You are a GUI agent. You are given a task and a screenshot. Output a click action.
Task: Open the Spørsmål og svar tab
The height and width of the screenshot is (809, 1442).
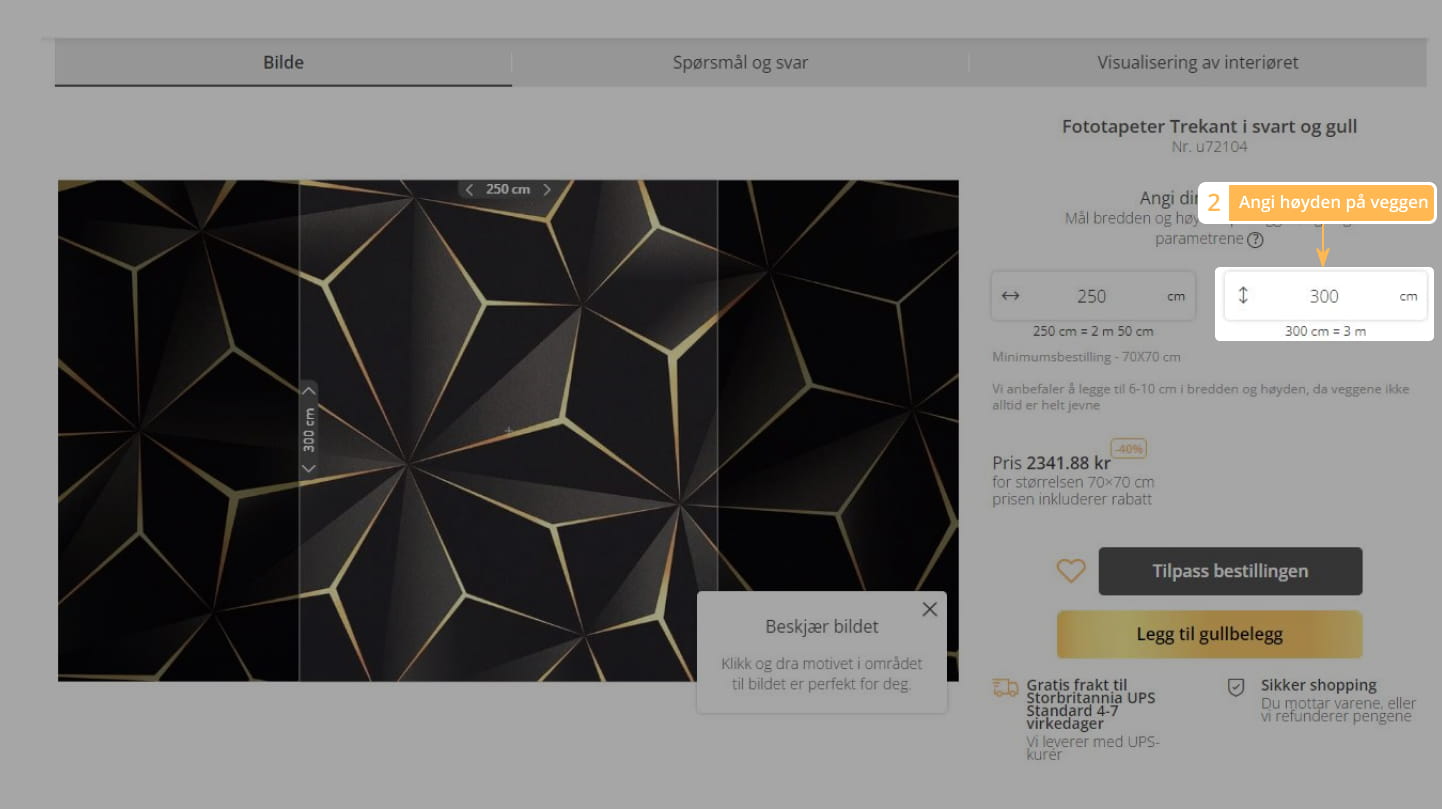coord(740,62)
